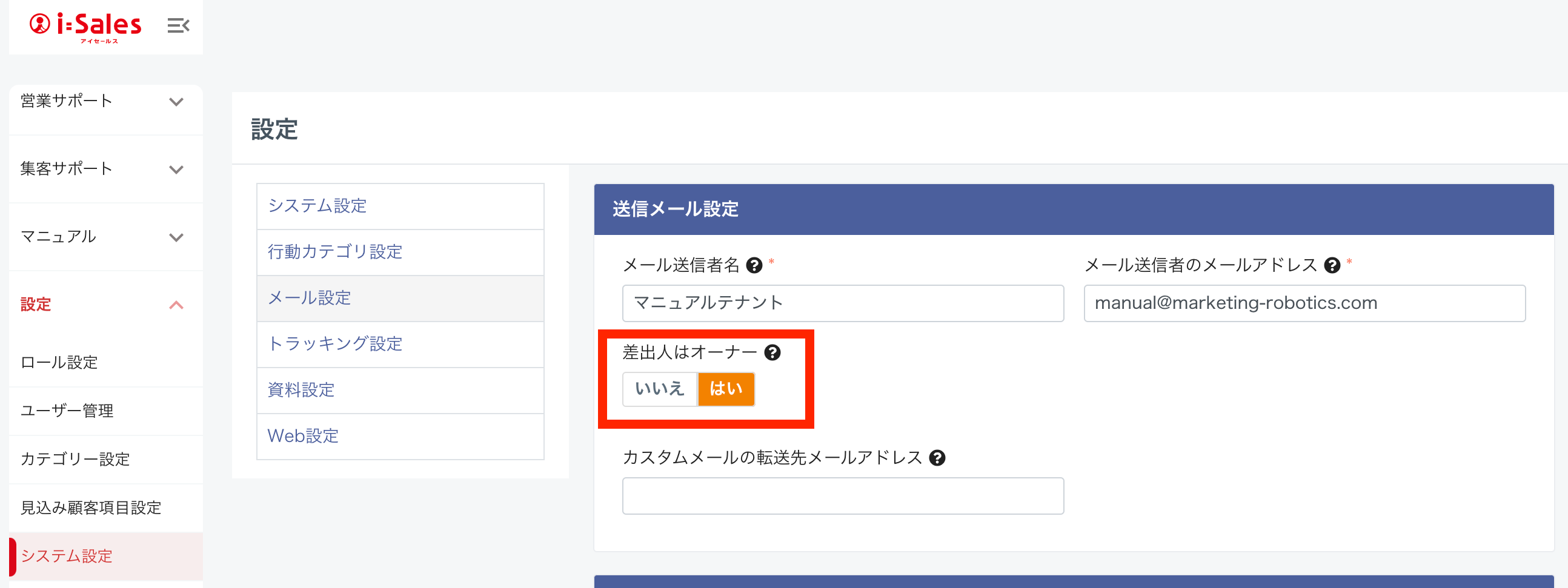This screenshot has width=1568, height=588.
Task: Open 見込み顧客項目設定 in the sidebar
Action: 91,507
